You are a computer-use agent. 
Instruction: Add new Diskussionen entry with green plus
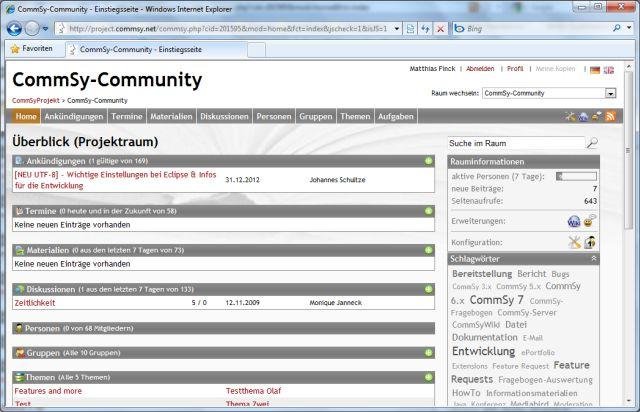tap(428, 289)
